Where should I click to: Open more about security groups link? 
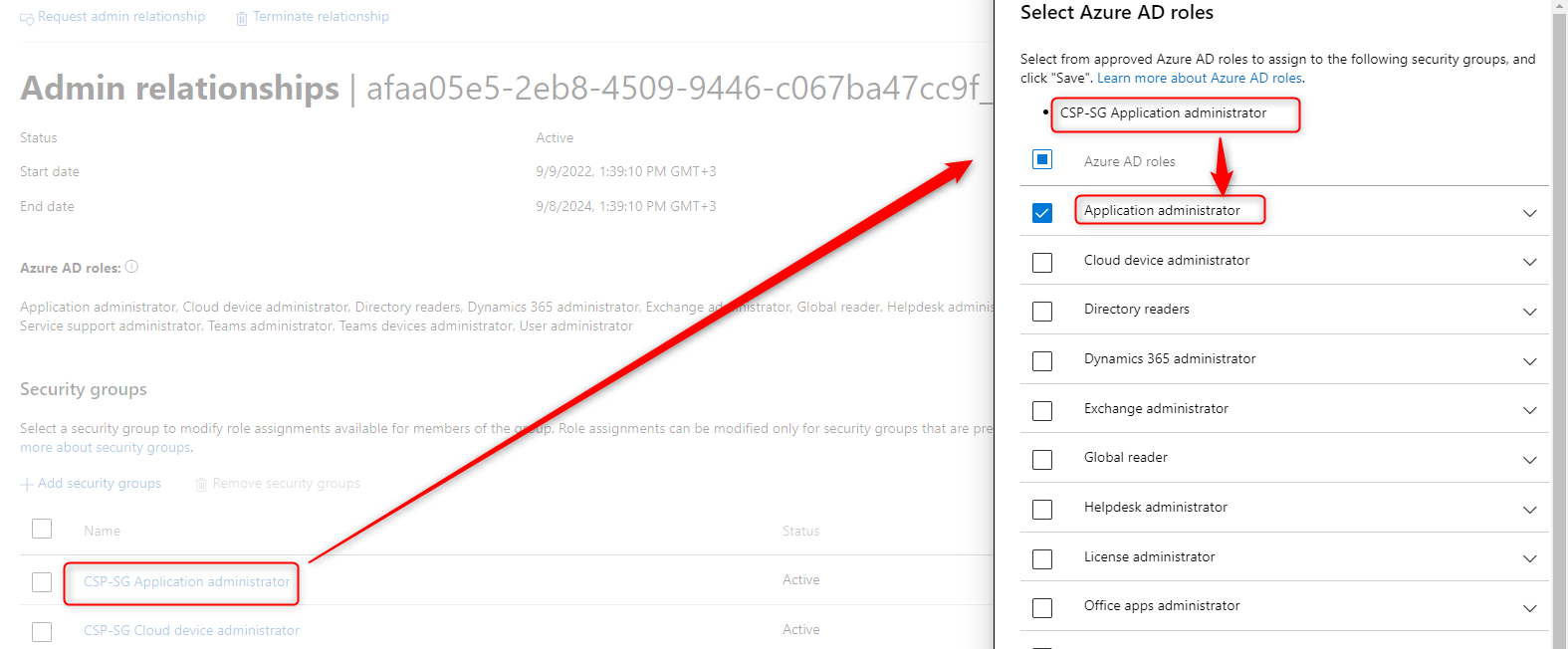click(x=105, y=448)
